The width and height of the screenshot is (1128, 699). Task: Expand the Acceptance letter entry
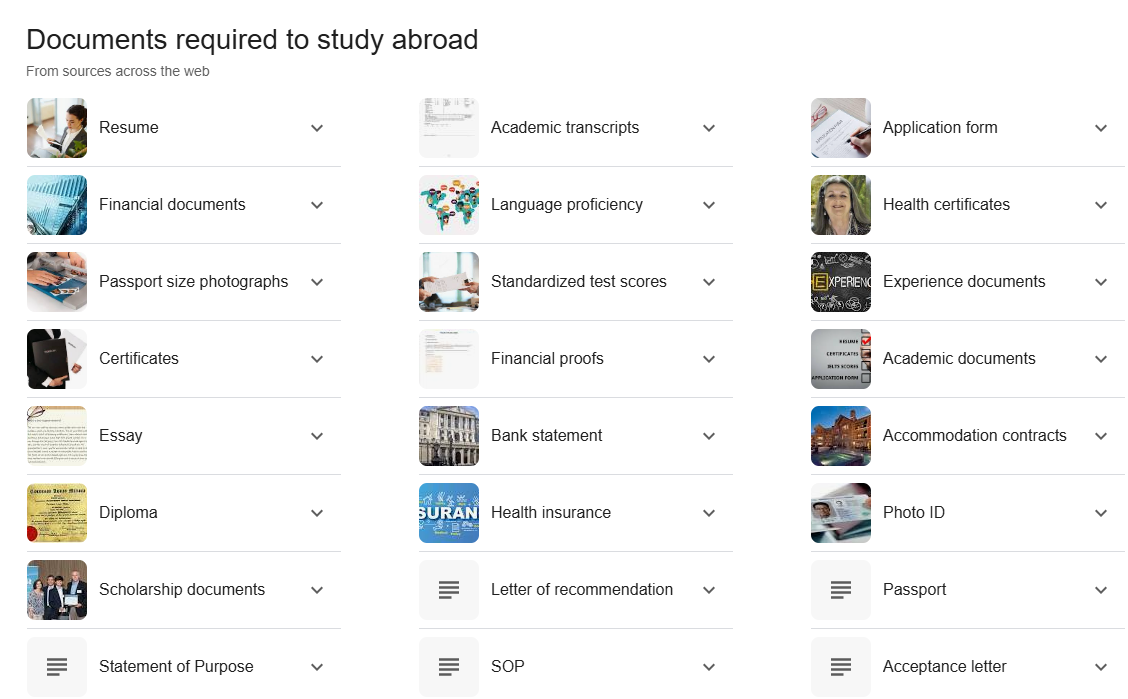click(x=1101, y=666)
